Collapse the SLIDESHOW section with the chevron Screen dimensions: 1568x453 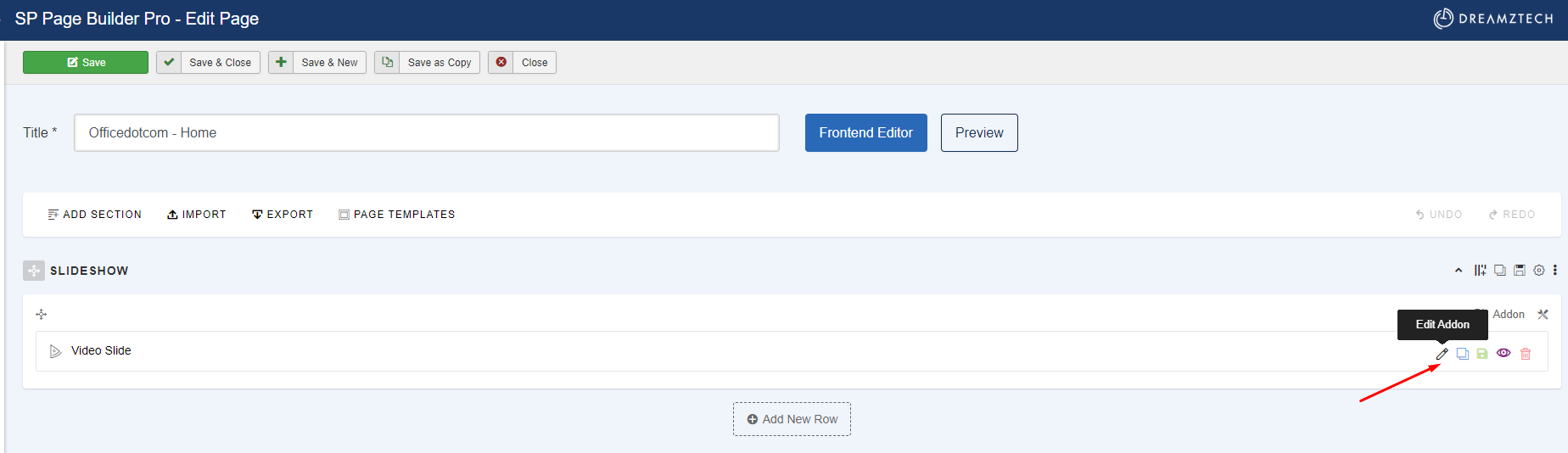click(1459, 271)
